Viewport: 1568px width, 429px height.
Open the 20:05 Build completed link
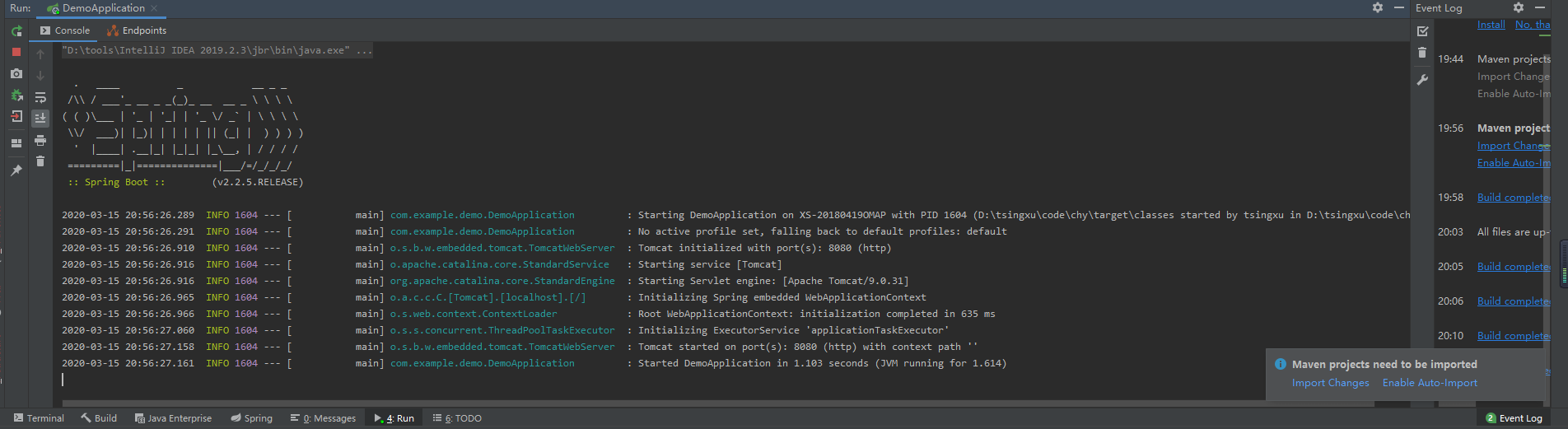[x=1514, y=267]
